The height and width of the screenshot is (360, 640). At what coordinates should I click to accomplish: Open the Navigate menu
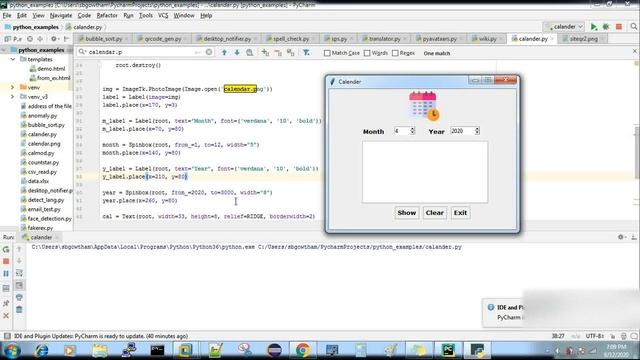pos(61,16)
